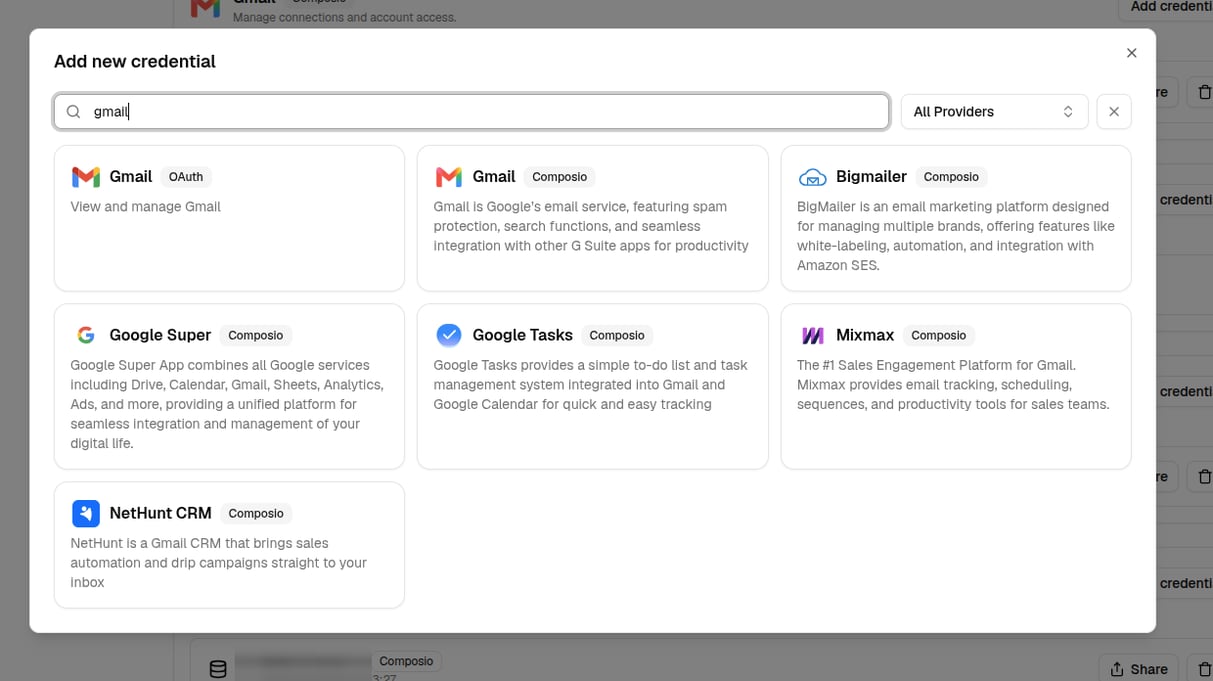Image resolution: width=1213 pixels, height=681 pixels.
Task: Click the Google Super G logo
Action: (x=86, y=335)
